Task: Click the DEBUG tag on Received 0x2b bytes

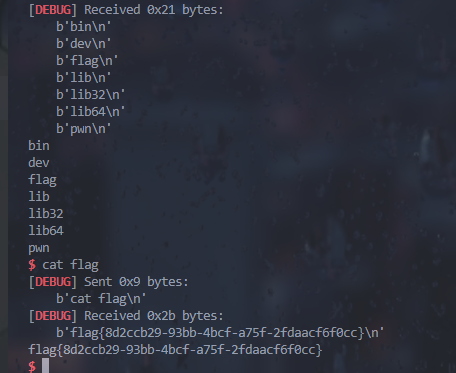Action: click(x=53, y=316)
